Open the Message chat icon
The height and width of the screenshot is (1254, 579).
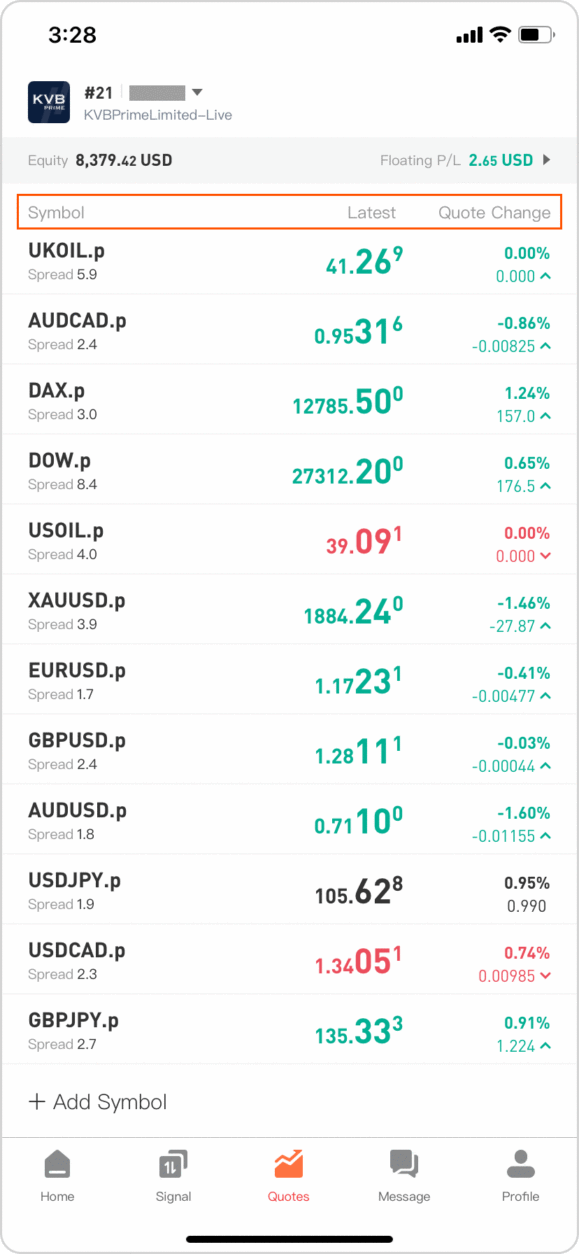404,1164
